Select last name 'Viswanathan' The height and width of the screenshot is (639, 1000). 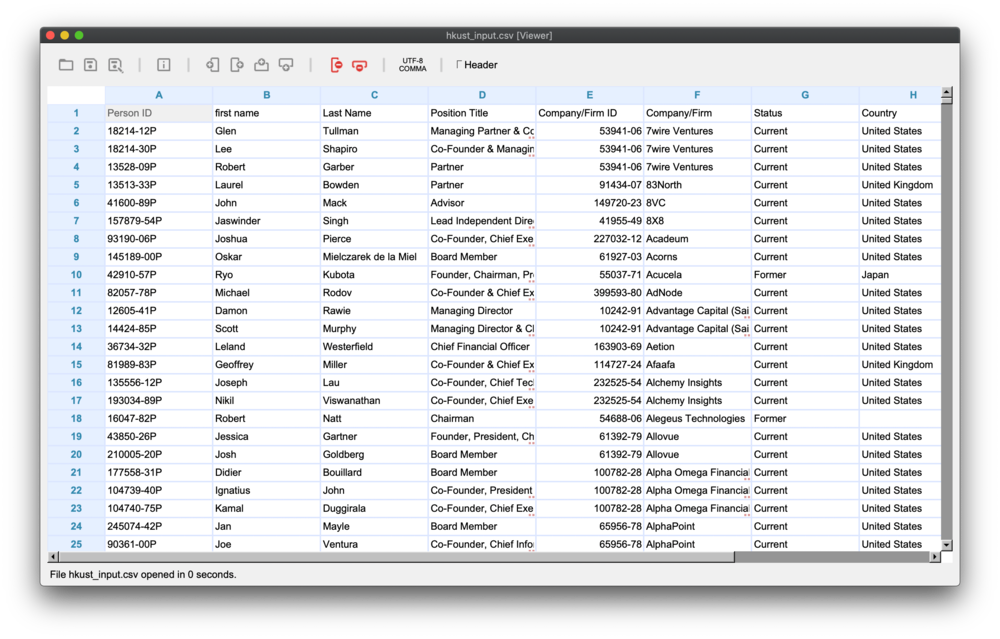[x=374, y=401]
